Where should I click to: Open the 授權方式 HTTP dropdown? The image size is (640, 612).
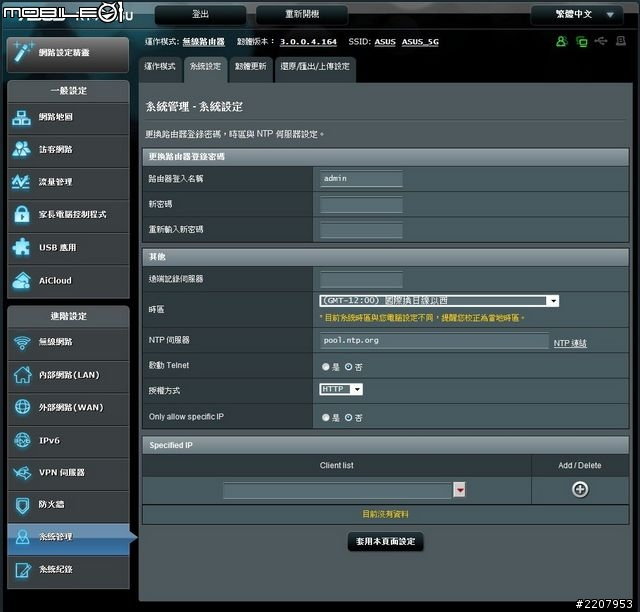coord(341,390)
